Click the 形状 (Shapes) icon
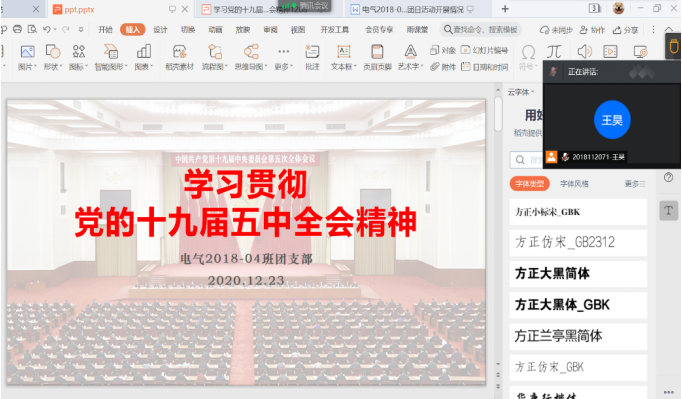This screenshot has width=682, height=399. point(53,52)
